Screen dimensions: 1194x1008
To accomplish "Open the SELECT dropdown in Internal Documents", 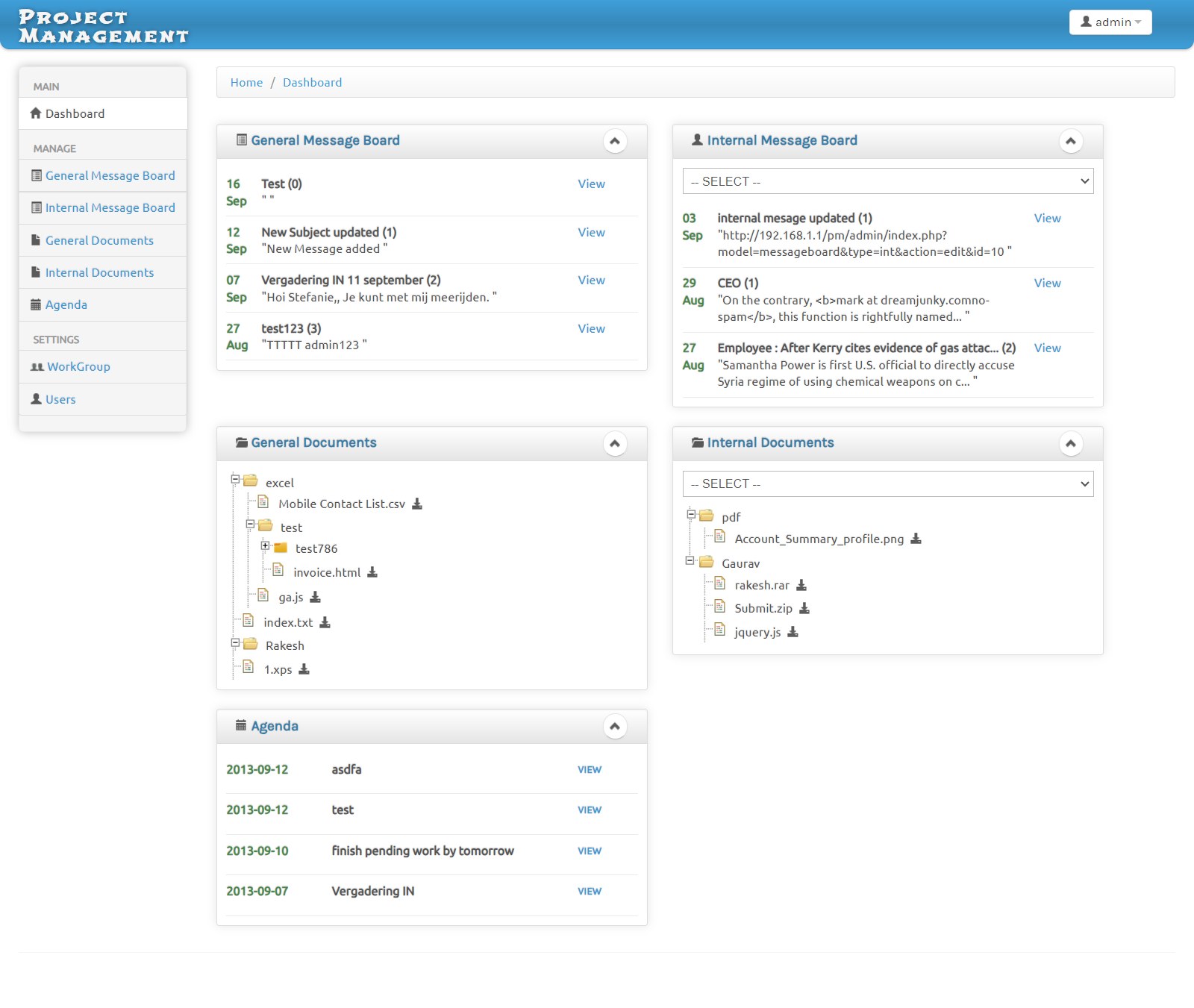I will pos(888,483).
